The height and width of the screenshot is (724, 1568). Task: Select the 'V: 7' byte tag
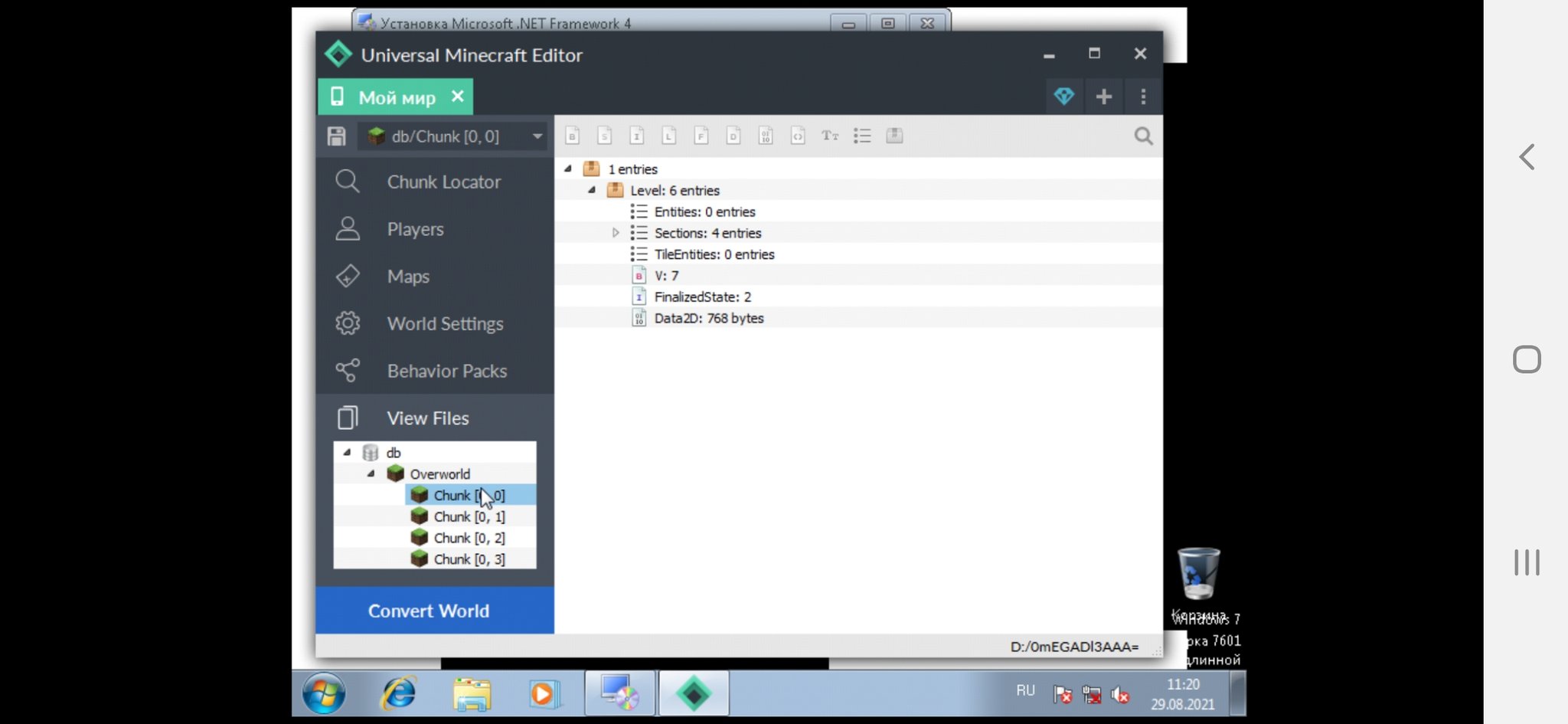click(858, 276)
